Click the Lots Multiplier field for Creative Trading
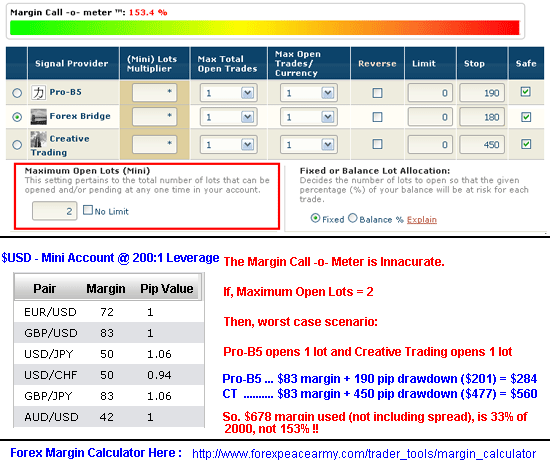The width and height of the screenshot is (550, 471). click(154, 144)
